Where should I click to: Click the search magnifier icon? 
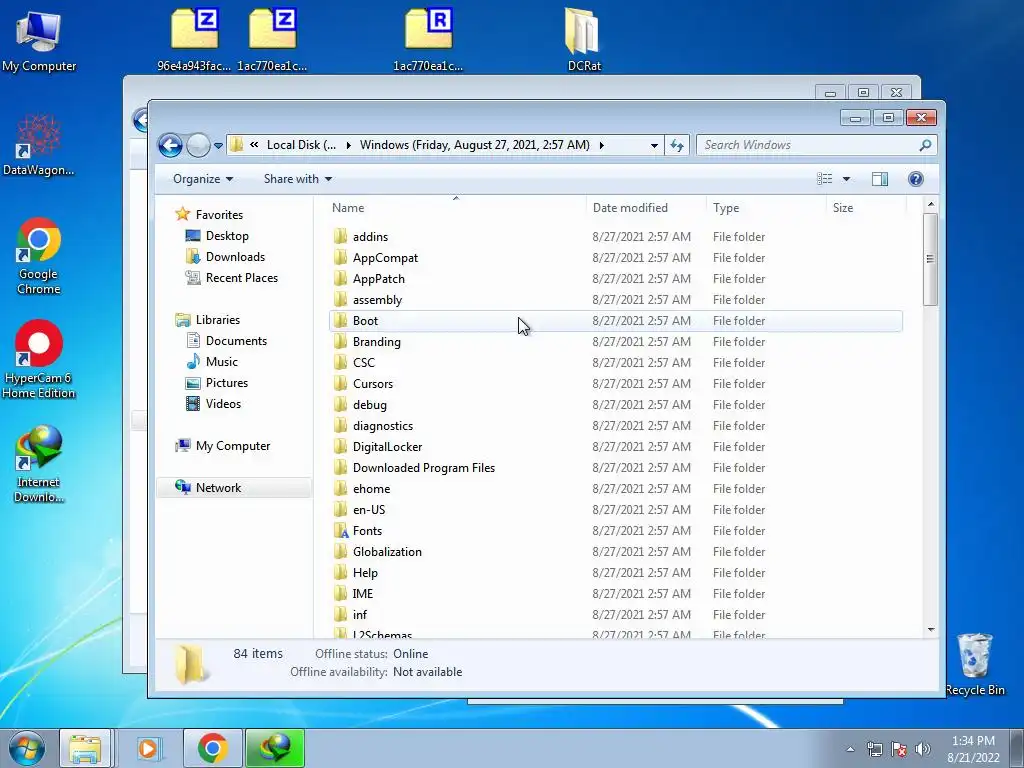tap(925, 145)
